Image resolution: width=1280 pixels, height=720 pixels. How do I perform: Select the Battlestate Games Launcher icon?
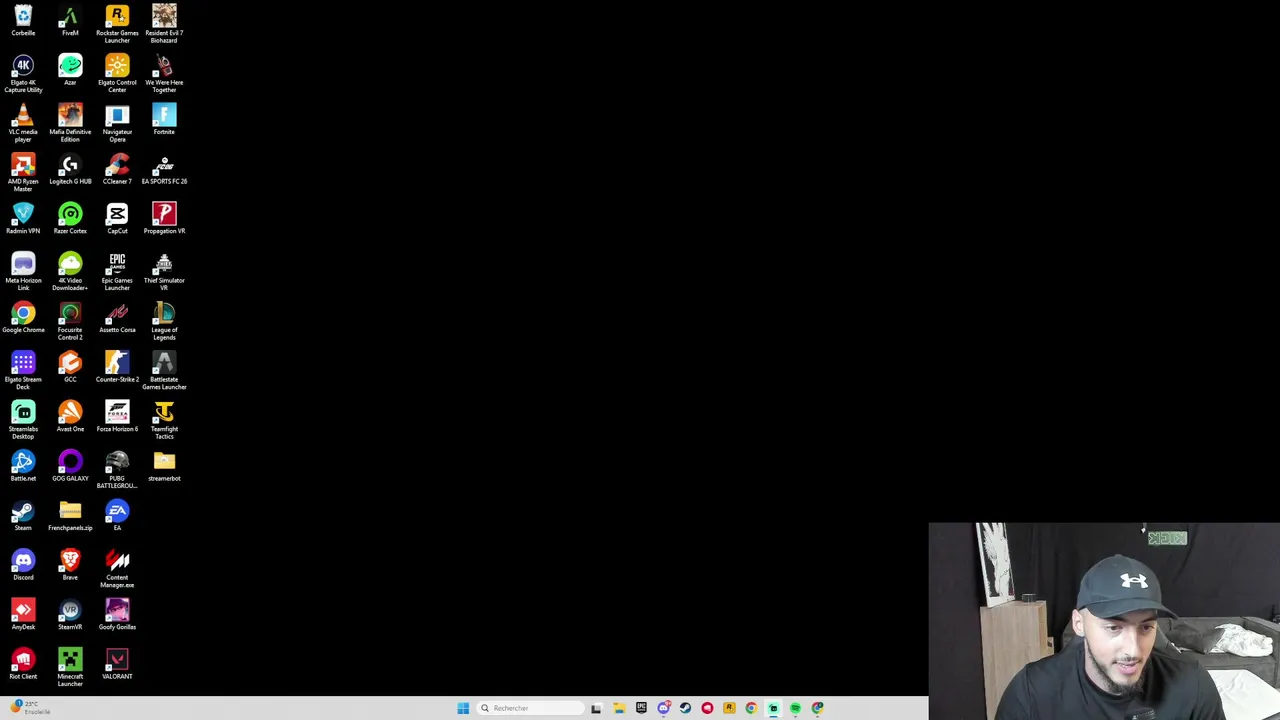[x=164, y=371]
